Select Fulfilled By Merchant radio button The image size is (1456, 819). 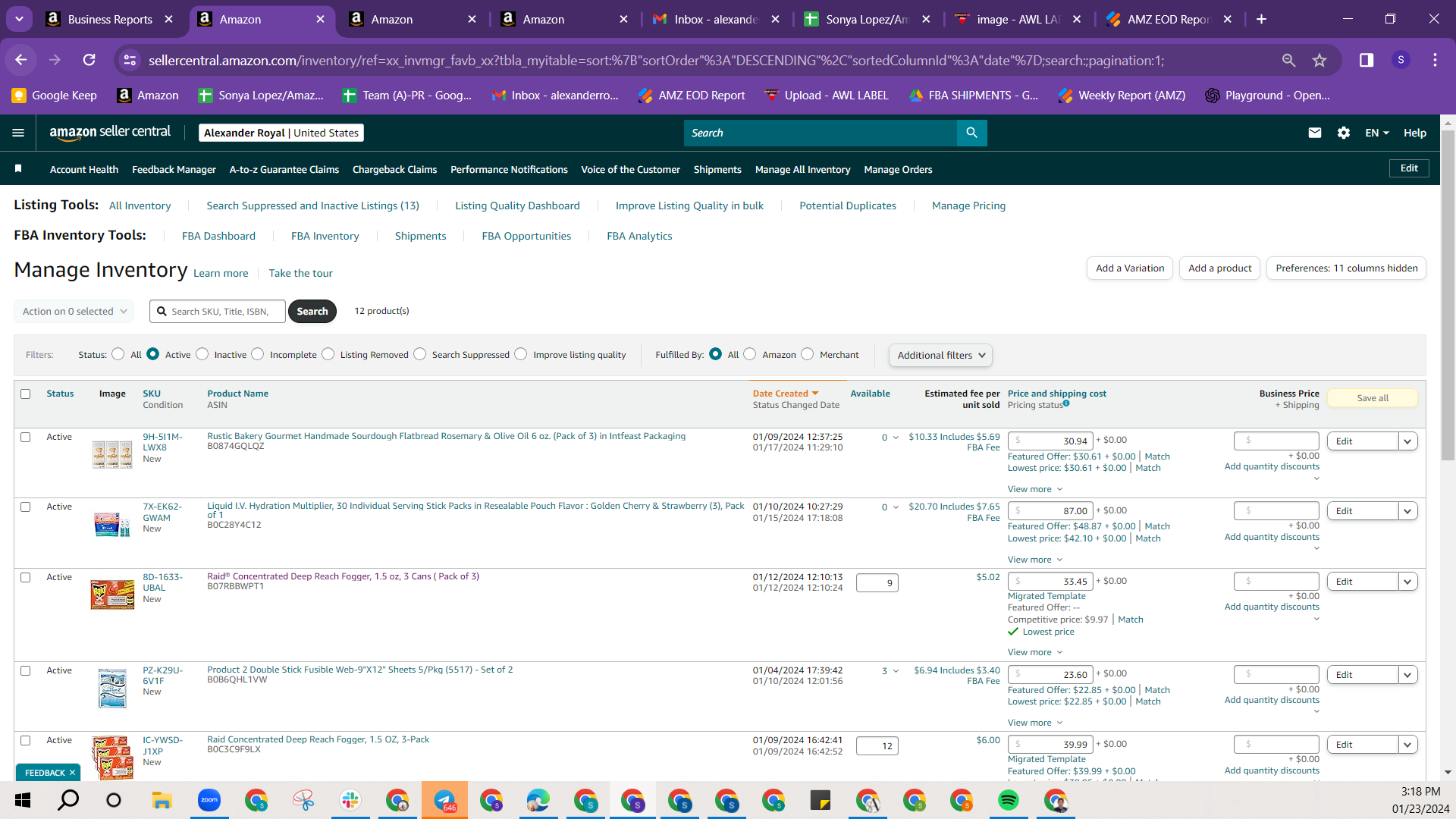point(808,354)
